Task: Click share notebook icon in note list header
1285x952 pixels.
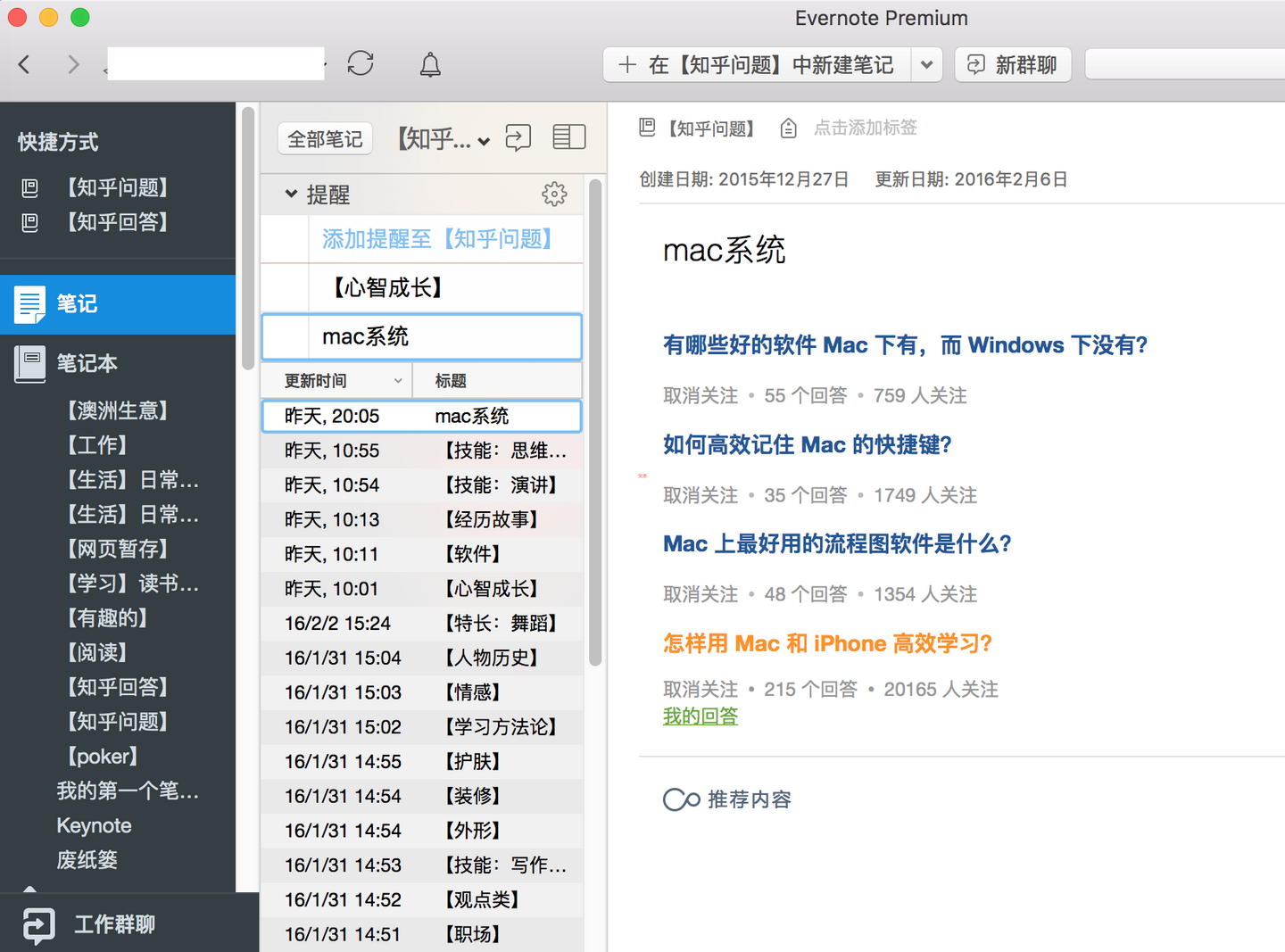Action: pos(518,137)
